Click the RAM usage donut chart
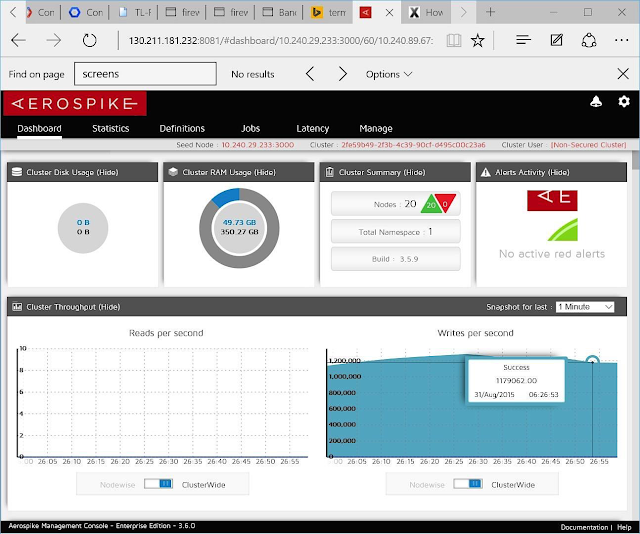 point(239,228)
